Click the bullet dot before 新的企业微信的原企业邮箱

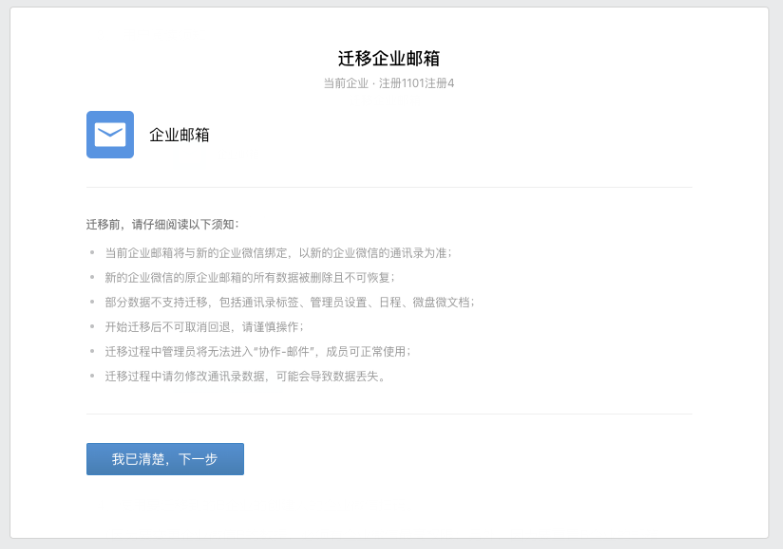(92, 277)
